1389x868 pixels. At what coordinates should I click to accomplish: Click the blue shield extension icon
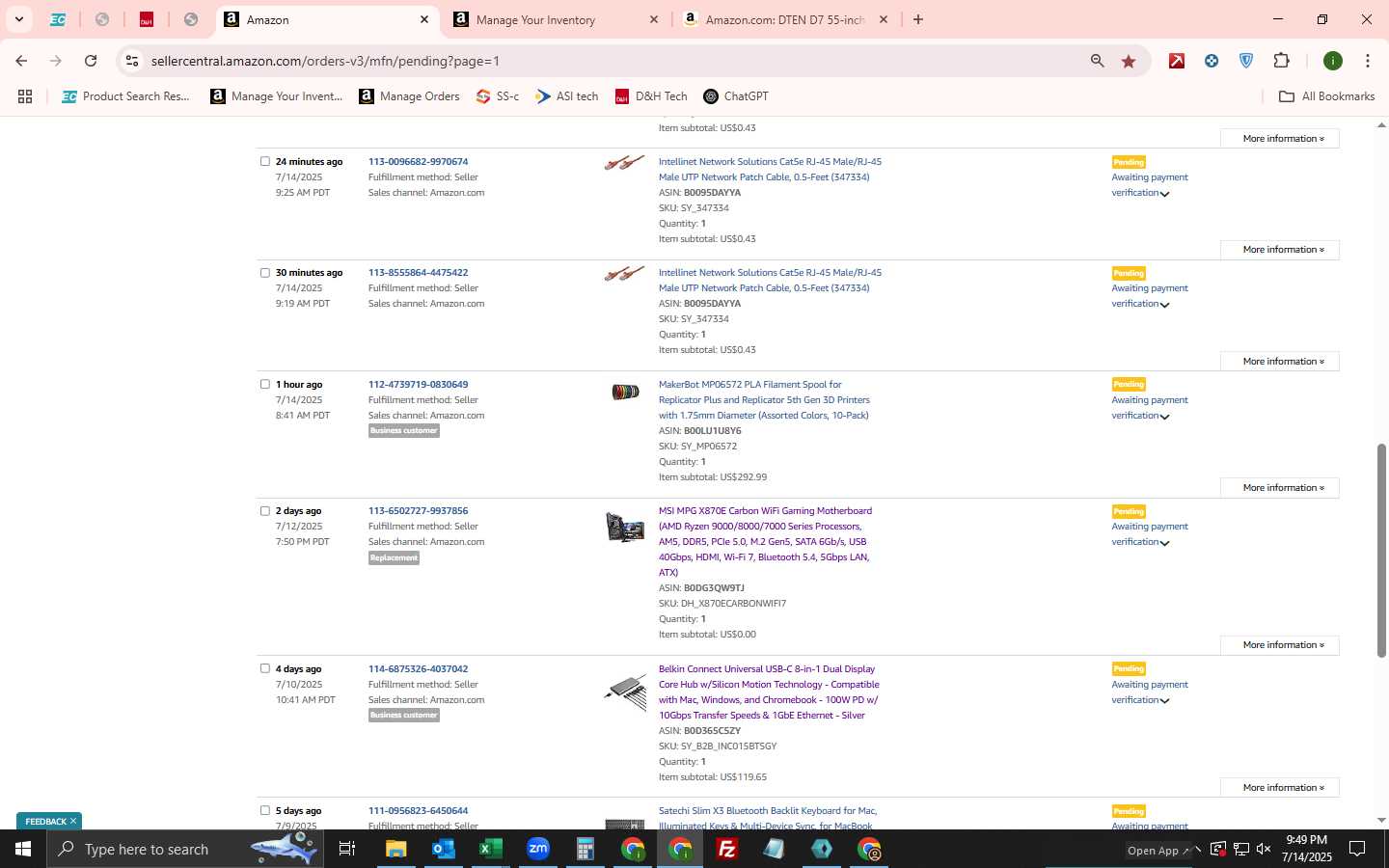click(1246, 61)
